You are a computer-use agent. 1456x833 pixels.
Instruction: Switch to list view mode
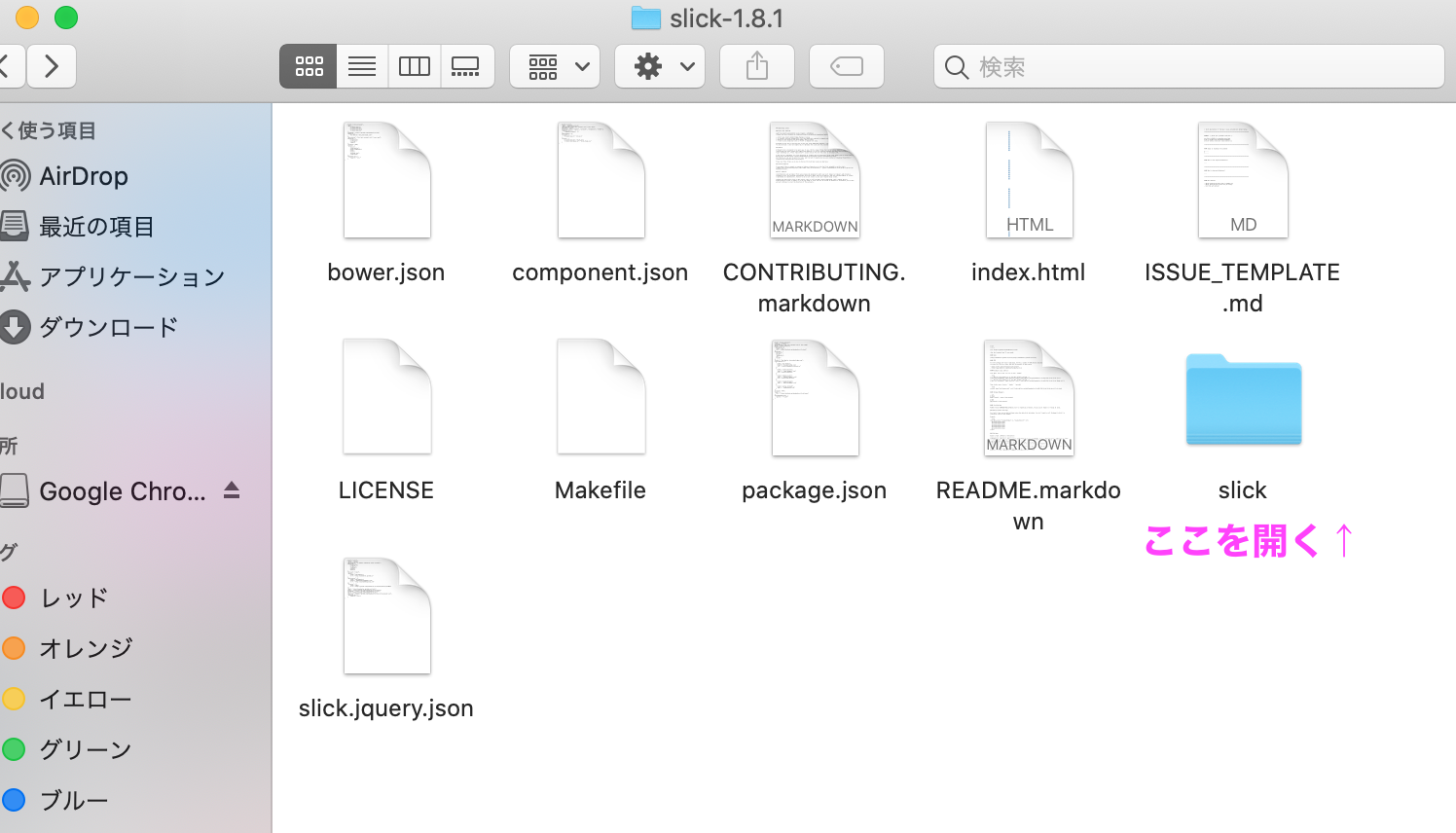tap(362, 66)
